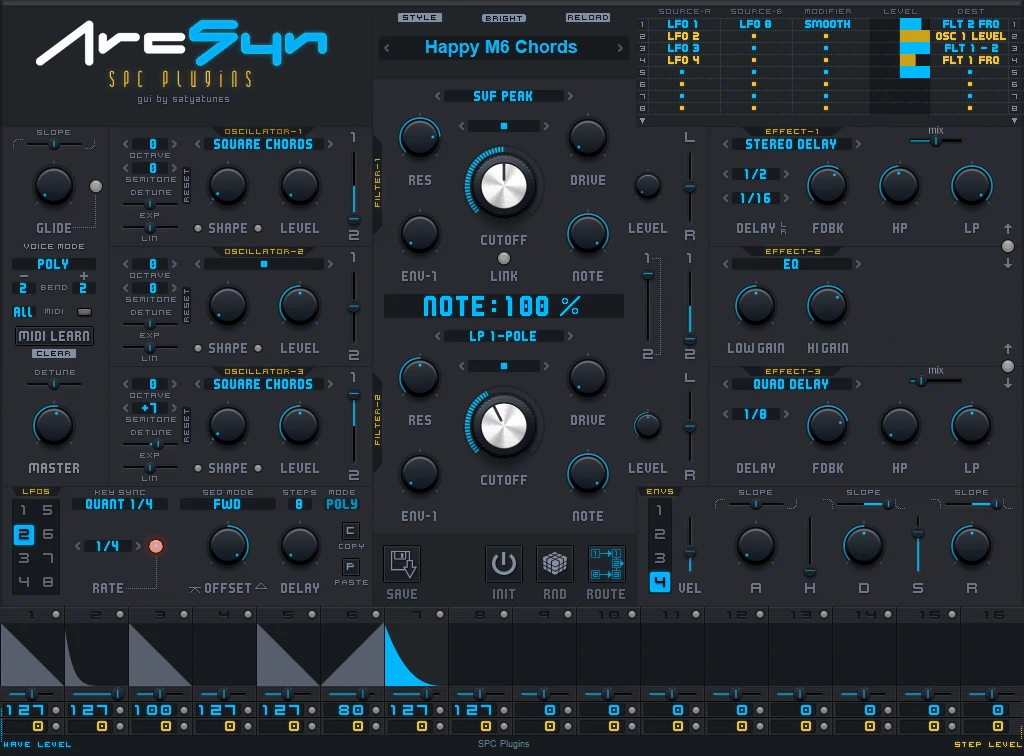Viewport: 1024px width, 756px height.
Task: Select envelope 4 in the ENVS panel
Action: (x=659, y=580)
